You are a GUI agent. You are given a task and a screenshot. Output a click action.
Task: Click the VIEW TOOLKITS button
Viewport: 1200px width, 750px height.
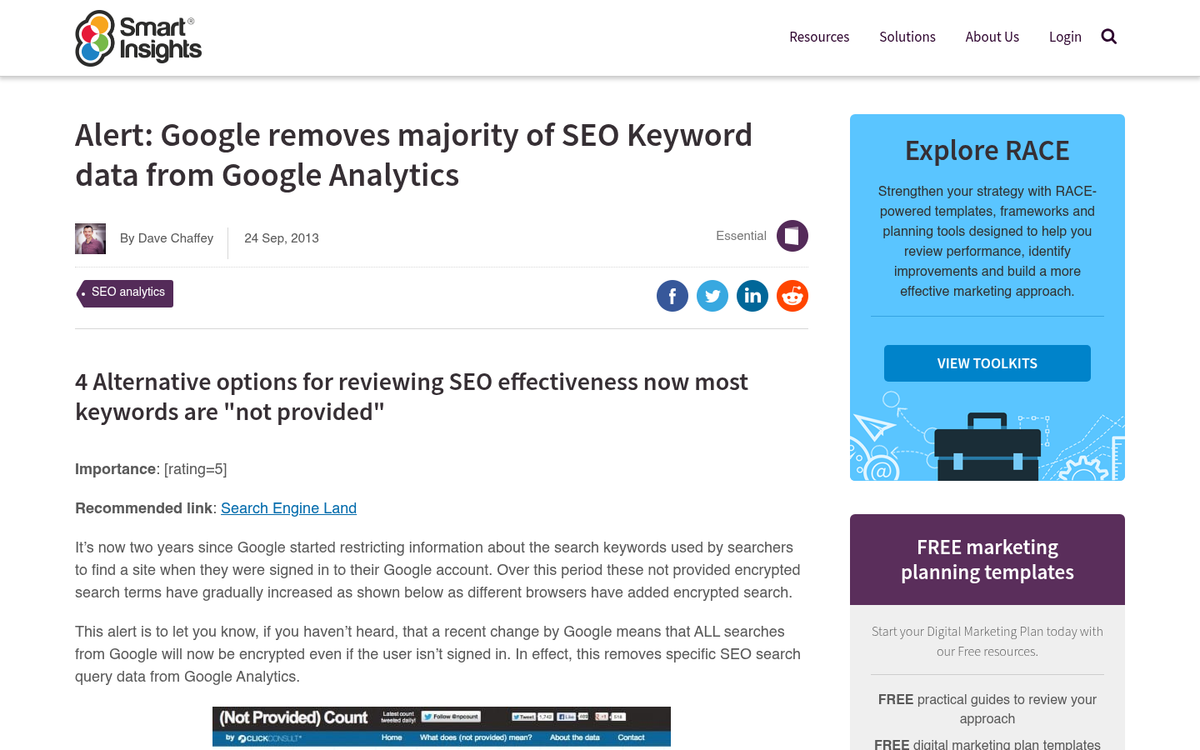(x=986, y=363)
